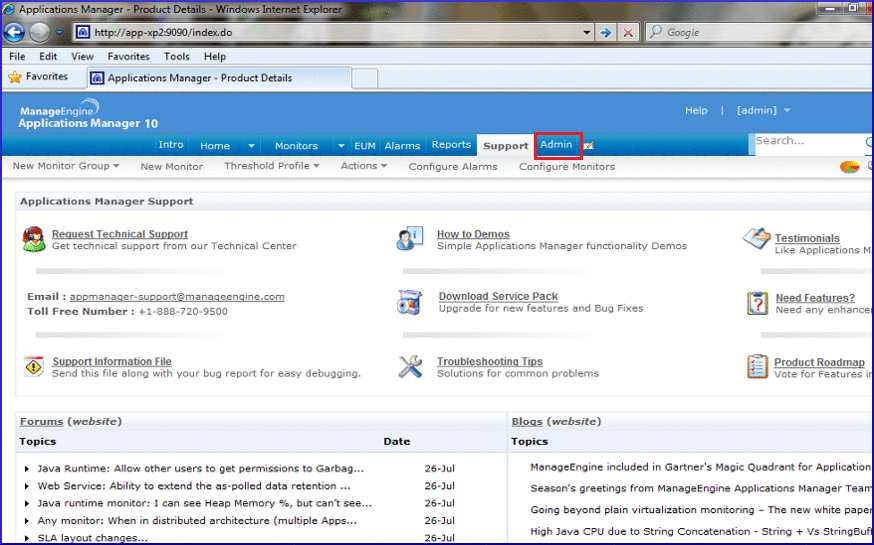This screenshot has height=545, width=874.
Task: Click the Request Technical Support headset icon
Action: [33, 240]
